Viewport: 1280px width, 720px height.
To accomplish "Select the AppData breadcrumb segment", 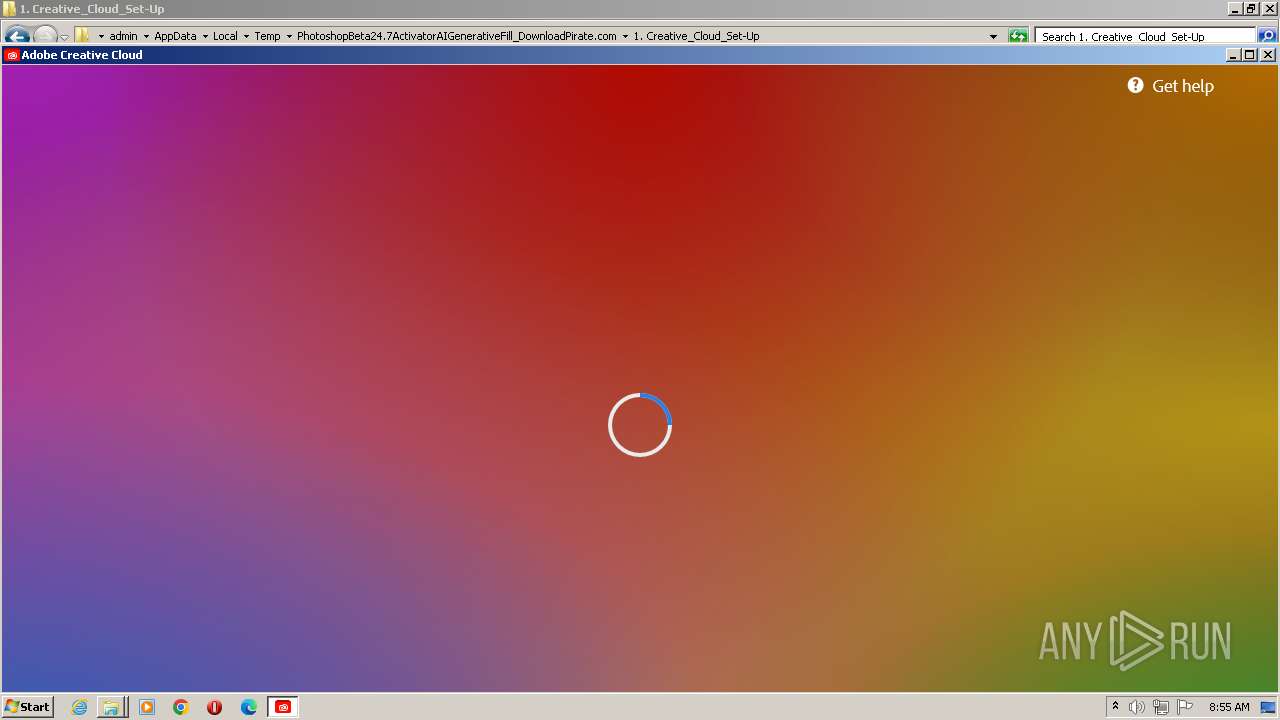I will (x=175, y=36).
